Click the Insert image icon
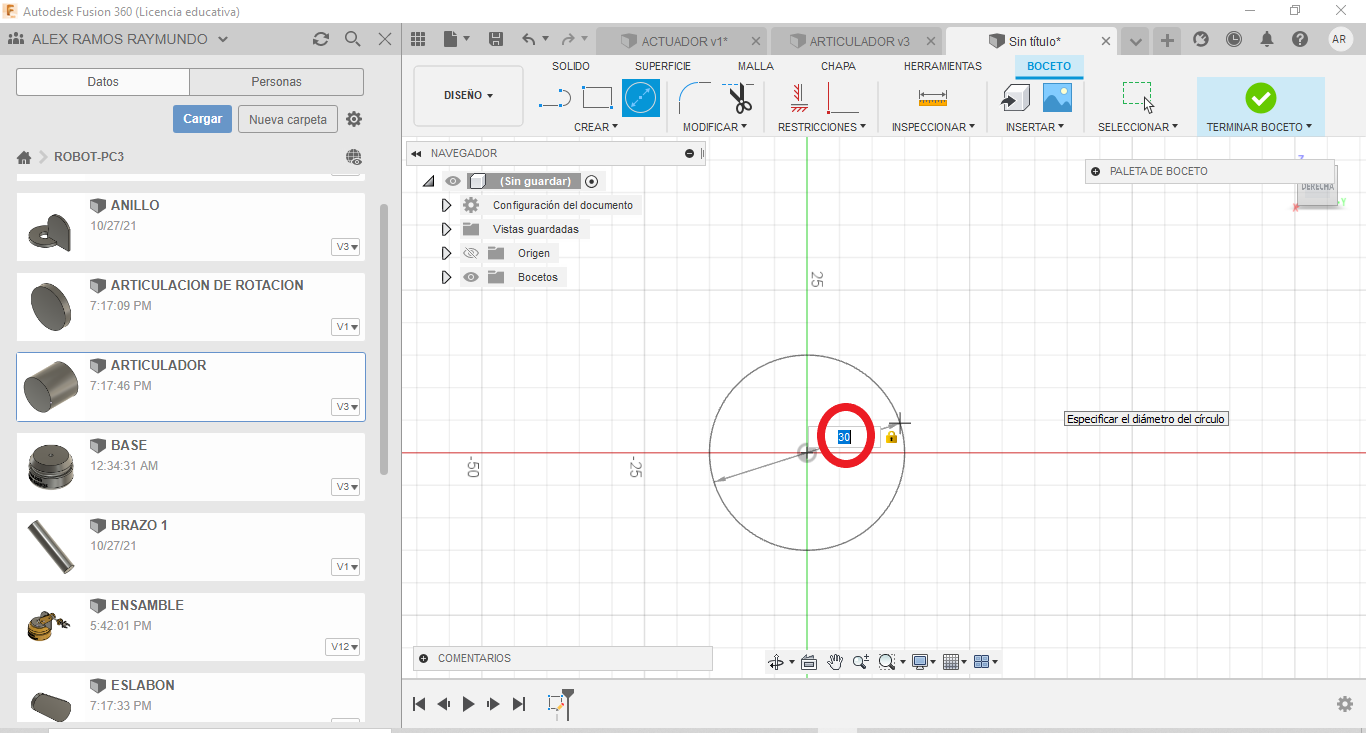Image resolution: width=1366 pixels, height=733 pixels. [x=1057, y=98]
